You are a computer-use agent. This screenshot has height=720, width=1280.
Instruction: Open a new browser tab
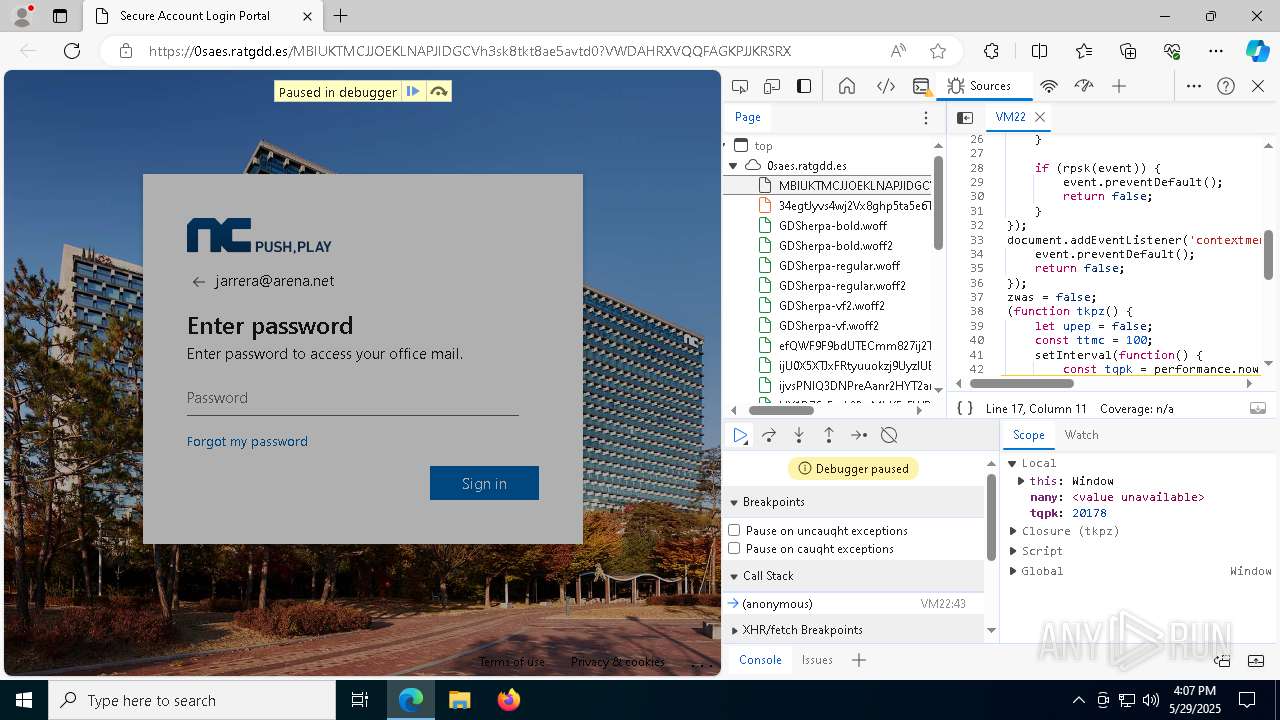coord(340,16)
